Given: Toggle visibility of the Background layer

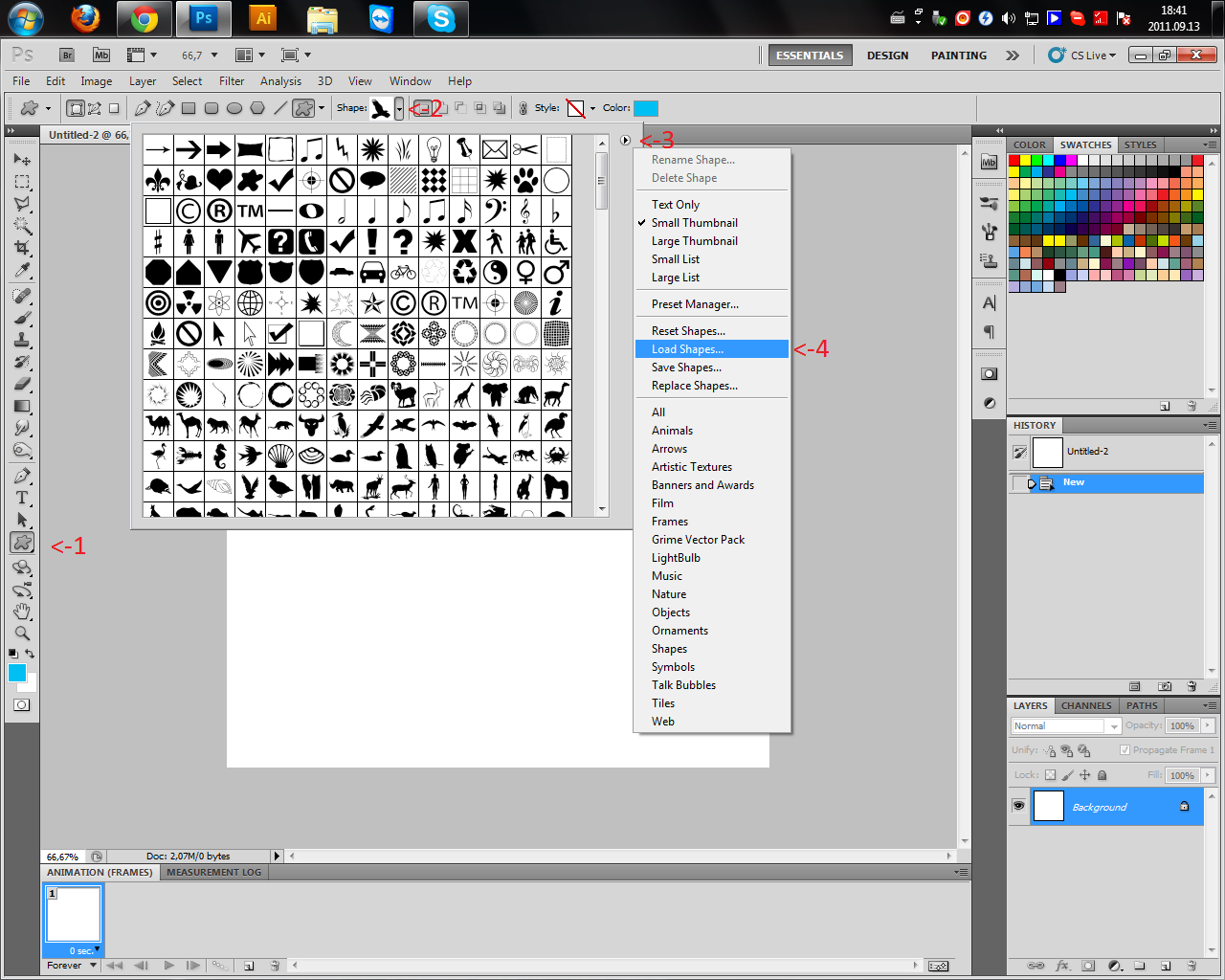Looking at the screenshot, I should [x=1018, y=807].
